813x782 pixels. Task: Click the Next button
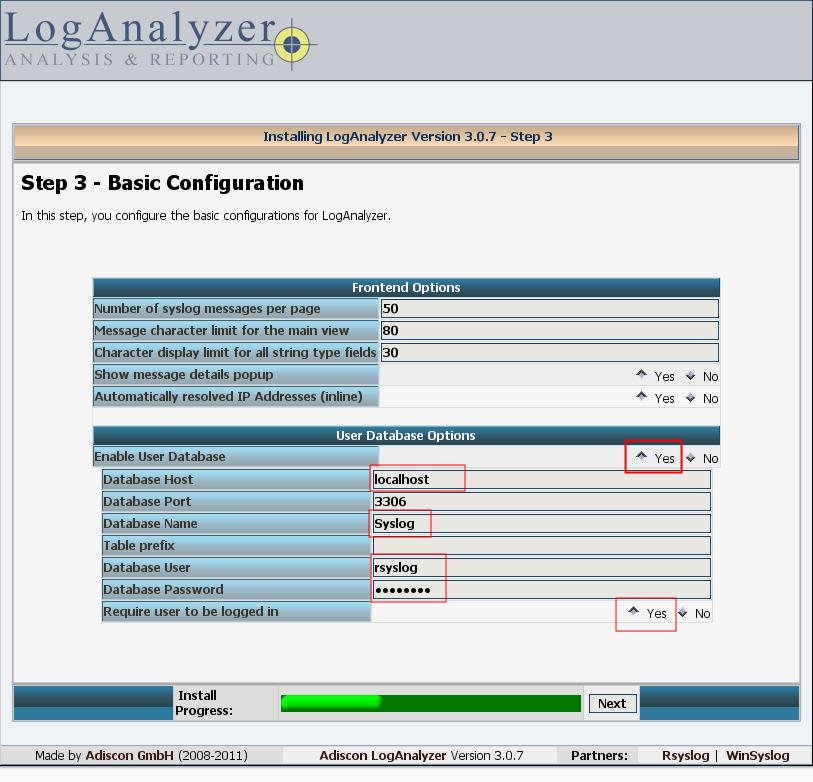pyautogui.click(x=612, y=703)
